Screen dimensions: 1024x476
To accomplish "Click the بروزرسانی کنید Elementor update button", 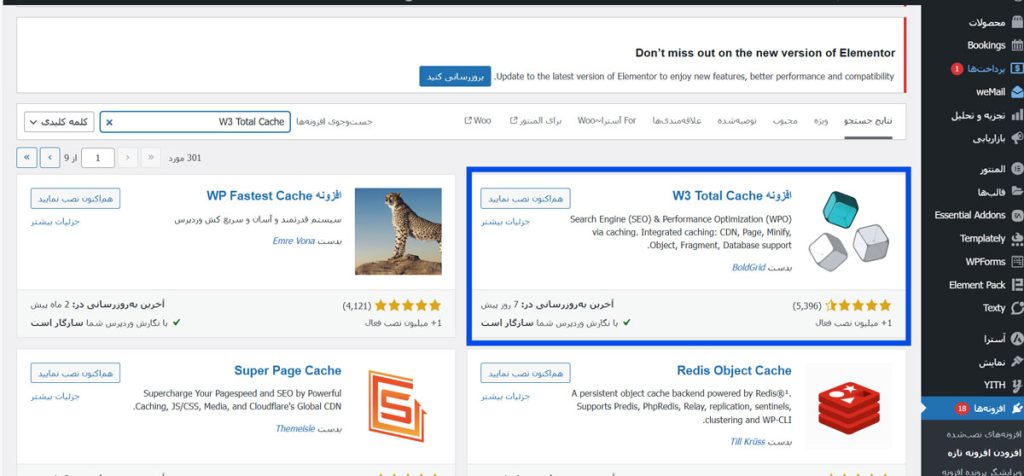I will click(455, 76).
